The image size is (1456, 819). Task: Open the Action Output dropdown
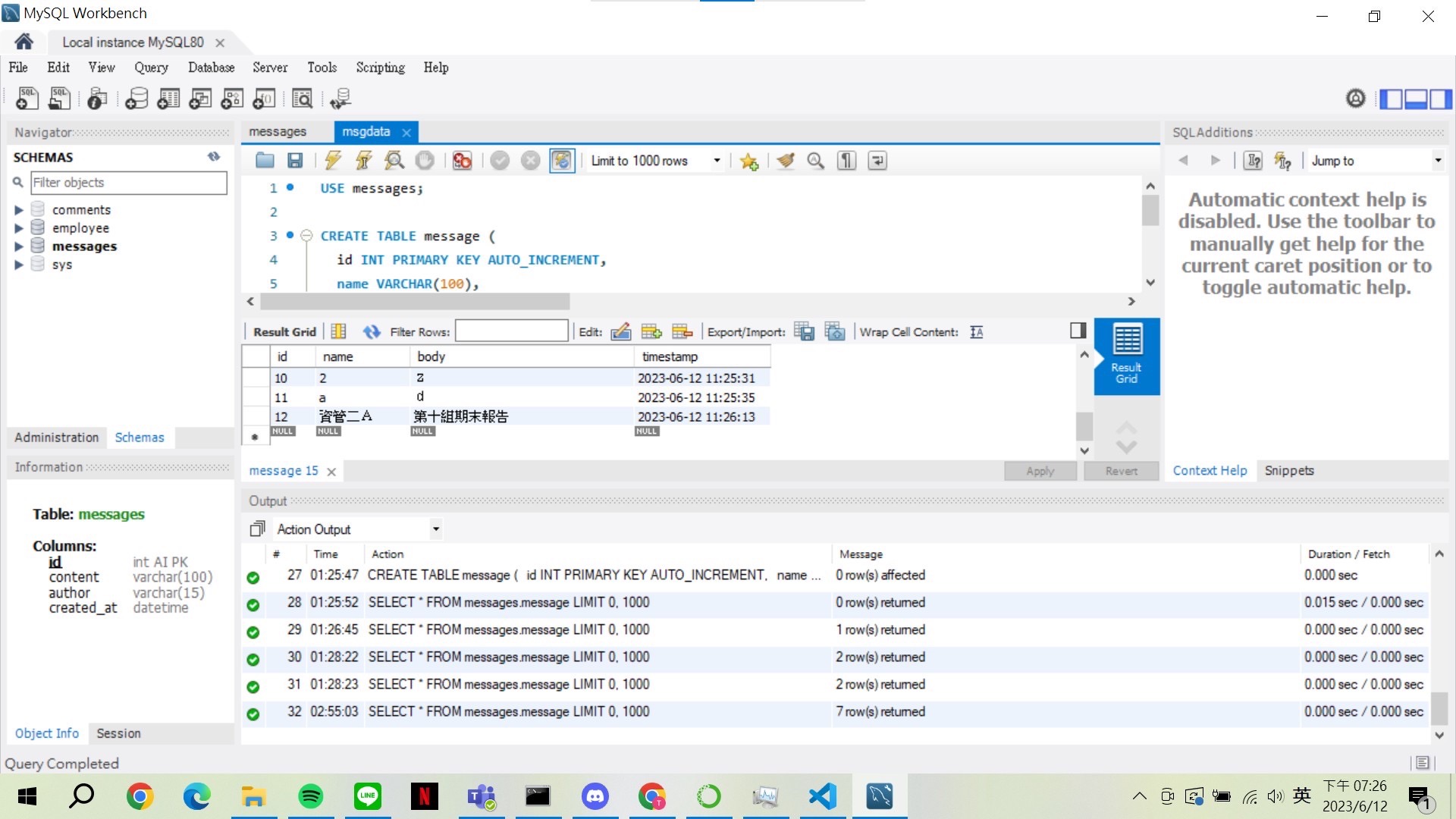(435, 529)
